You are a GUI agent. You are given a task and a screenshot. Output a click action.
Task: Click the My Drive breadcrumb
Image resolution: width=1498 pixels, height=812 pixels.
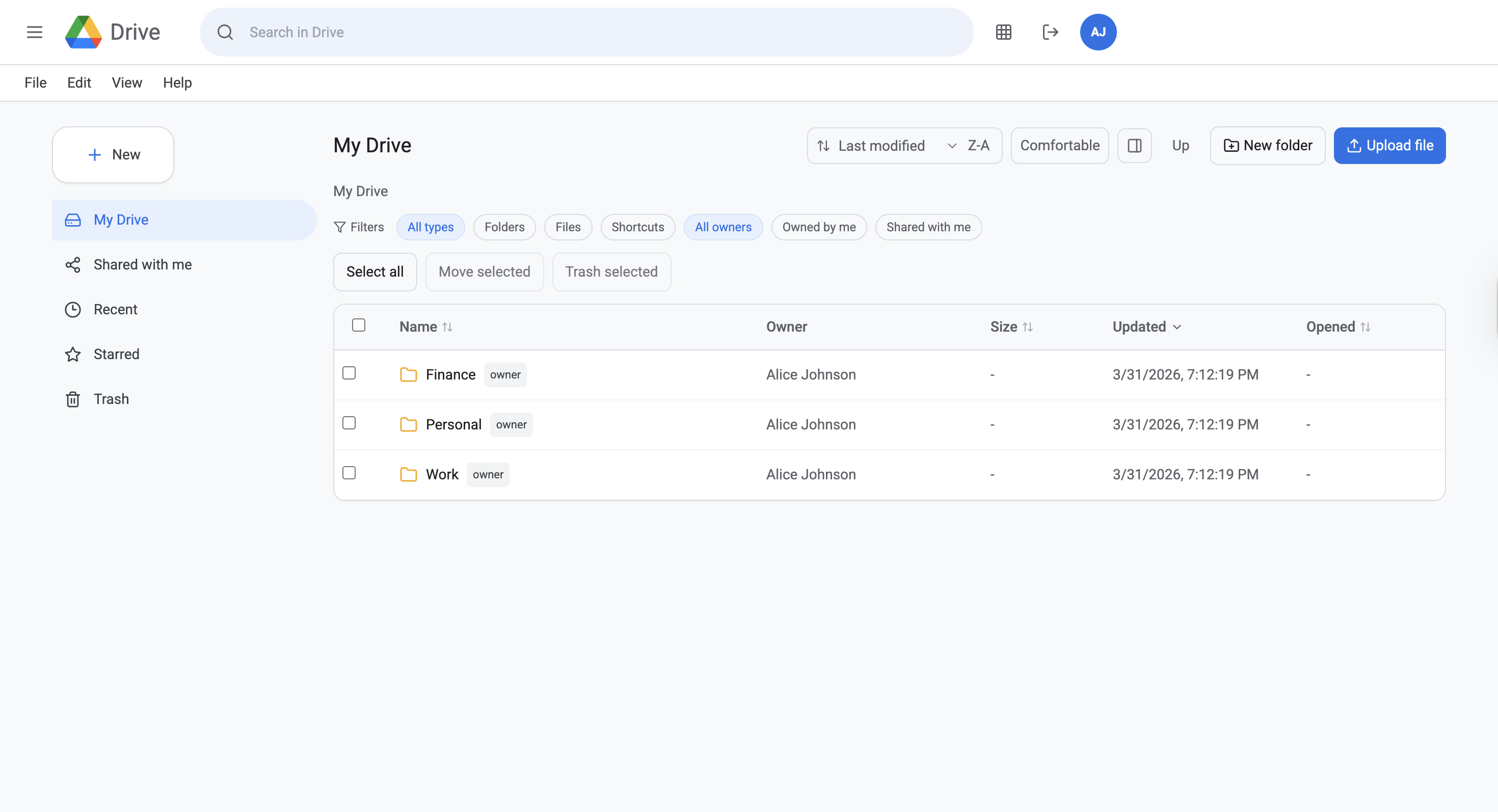pos(361,192)
